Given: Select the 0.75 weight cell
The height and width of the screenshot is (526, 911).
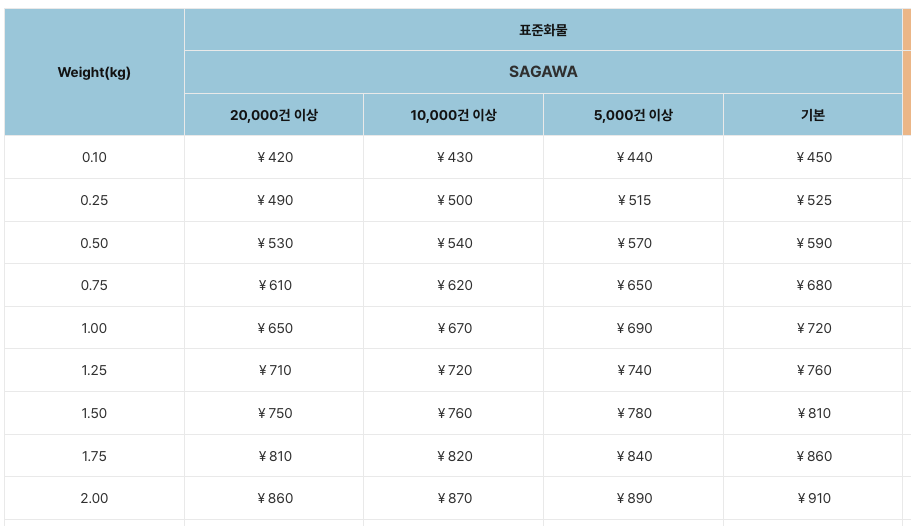Looking at the screenshot, I should tap(94, 285).
